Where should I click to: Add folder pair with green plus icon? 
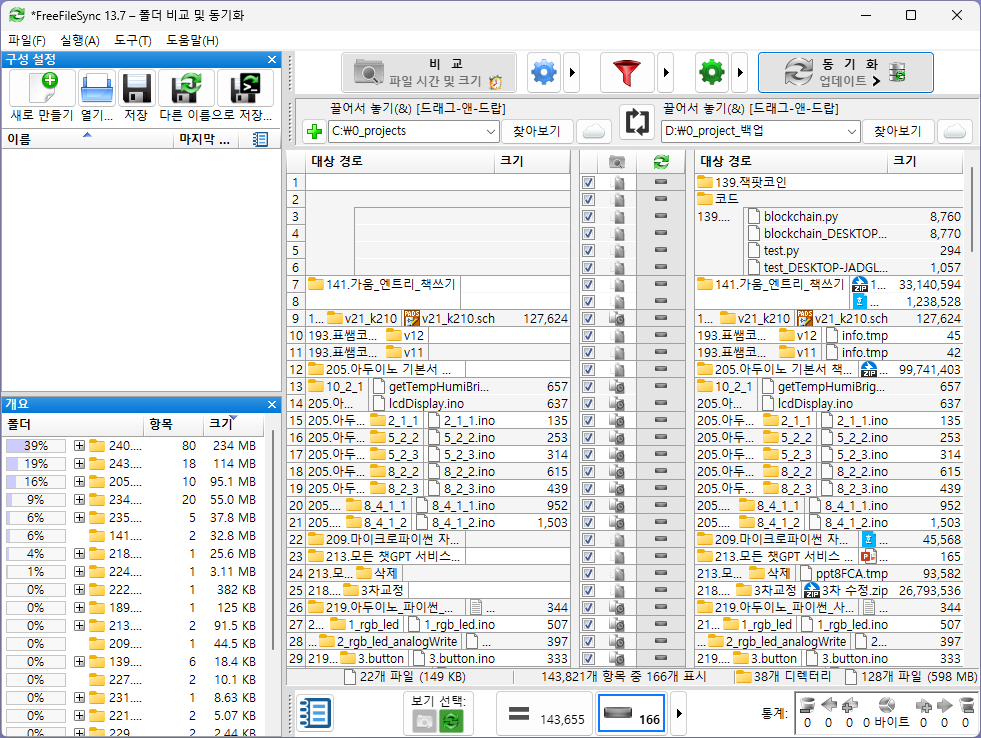point(314,131)
